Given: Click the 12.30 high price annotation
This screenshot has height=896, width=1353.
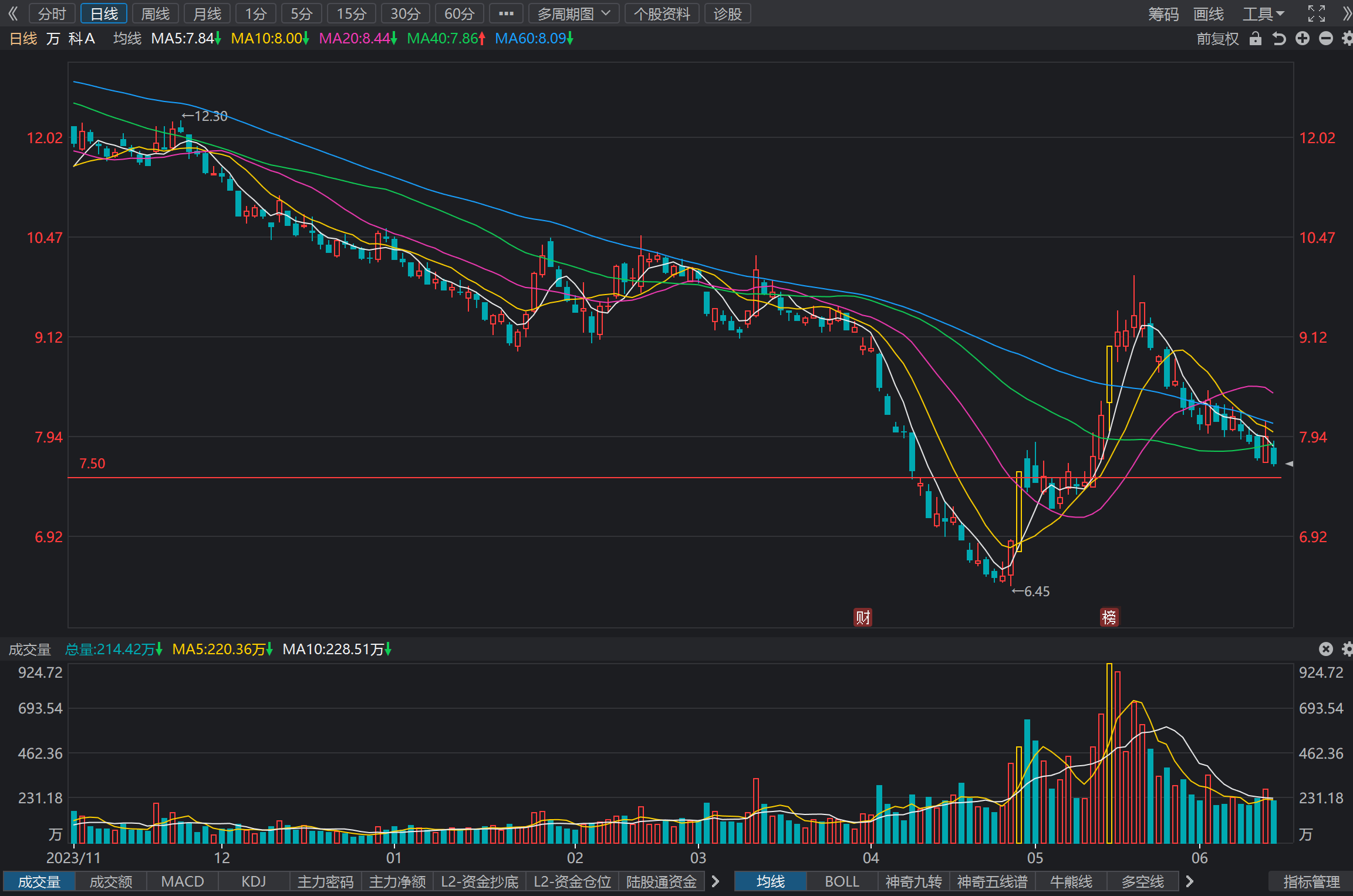Looking at the screenshot, I should coord(205,116).
